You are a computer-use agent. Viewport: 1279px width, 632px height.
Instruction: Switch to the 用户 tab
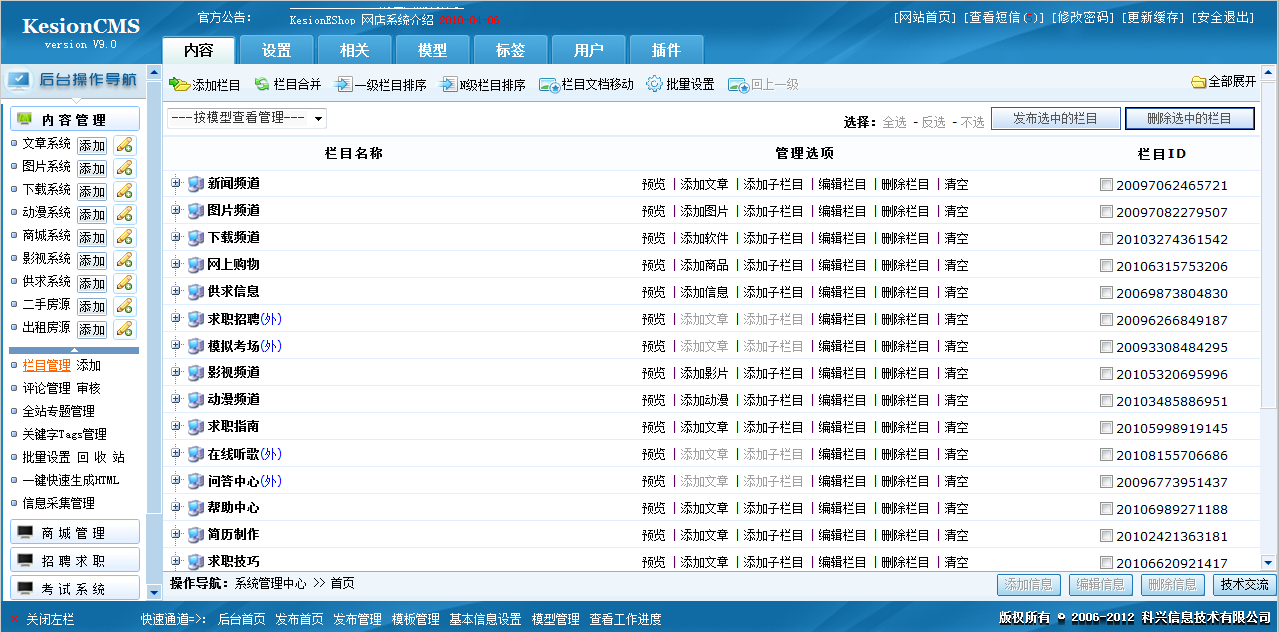(x=588, y=50)
